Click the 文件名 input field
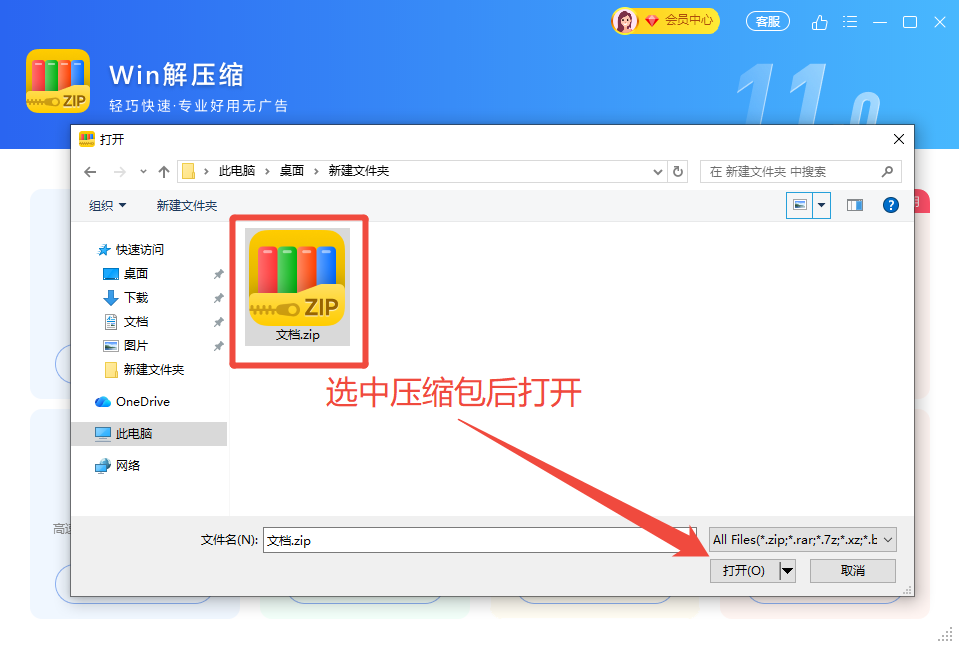959x647 pixels. pyautogui.click(x=480, y=540)
